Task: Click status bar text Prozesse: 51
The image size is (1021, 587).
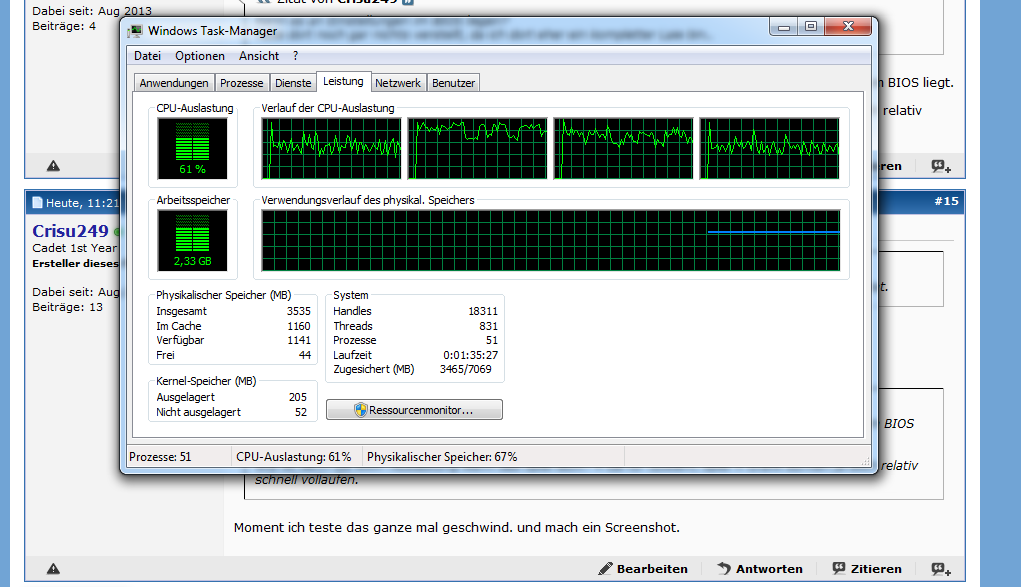Action: click(160, 457)
